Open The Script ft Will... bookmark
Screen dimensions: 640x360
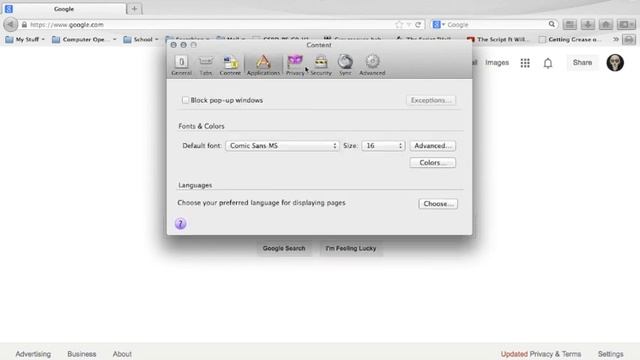click(498, 40)
